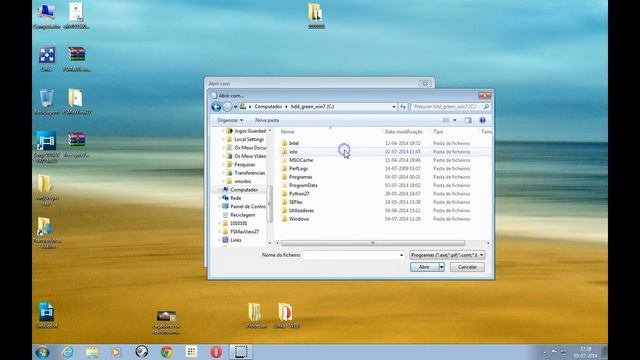The height and width of the screenshot is (360, 640).
Task: Select the ProgramData folder
Action: coord(303,185)
